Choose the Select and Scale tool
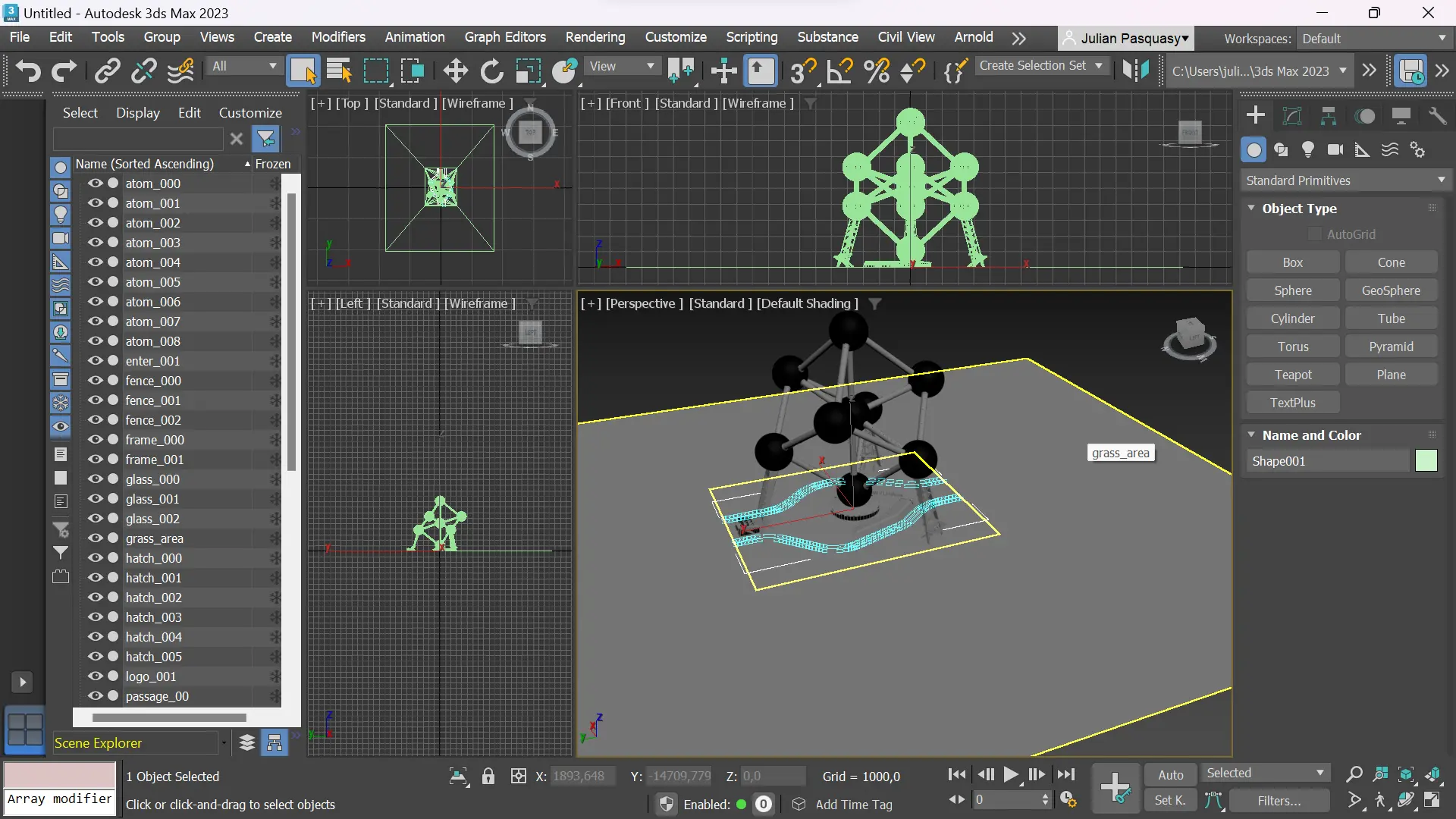This screenshot has width=1456, height=819. 529,71
